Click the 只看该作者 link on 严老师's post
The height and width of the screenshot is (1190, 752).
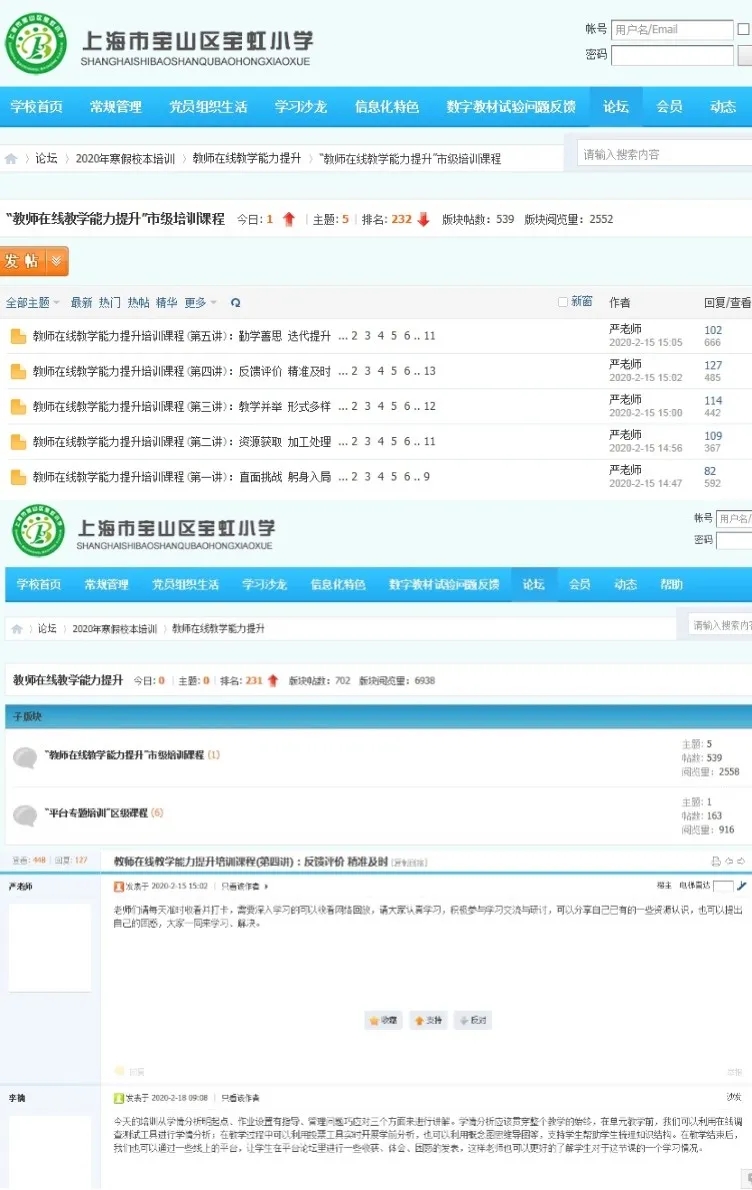tap(243, 886)
